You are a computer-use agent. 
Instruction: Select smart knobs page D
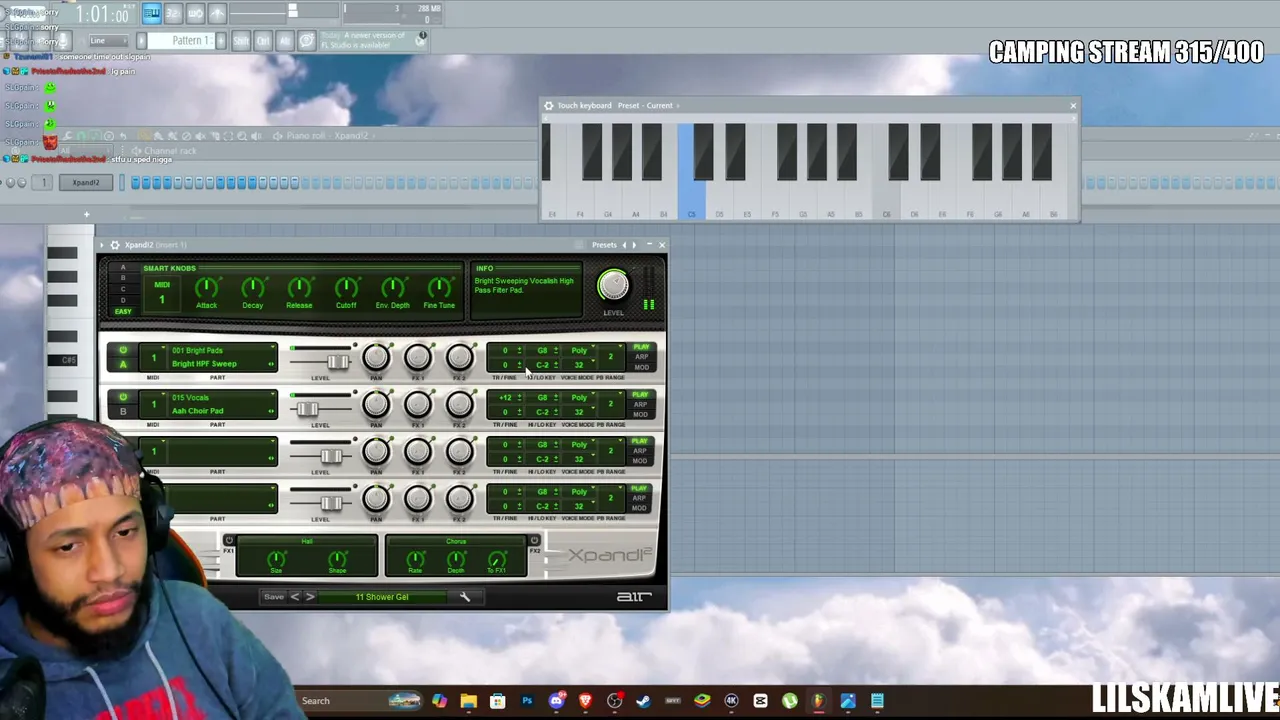tap(123, 300)
